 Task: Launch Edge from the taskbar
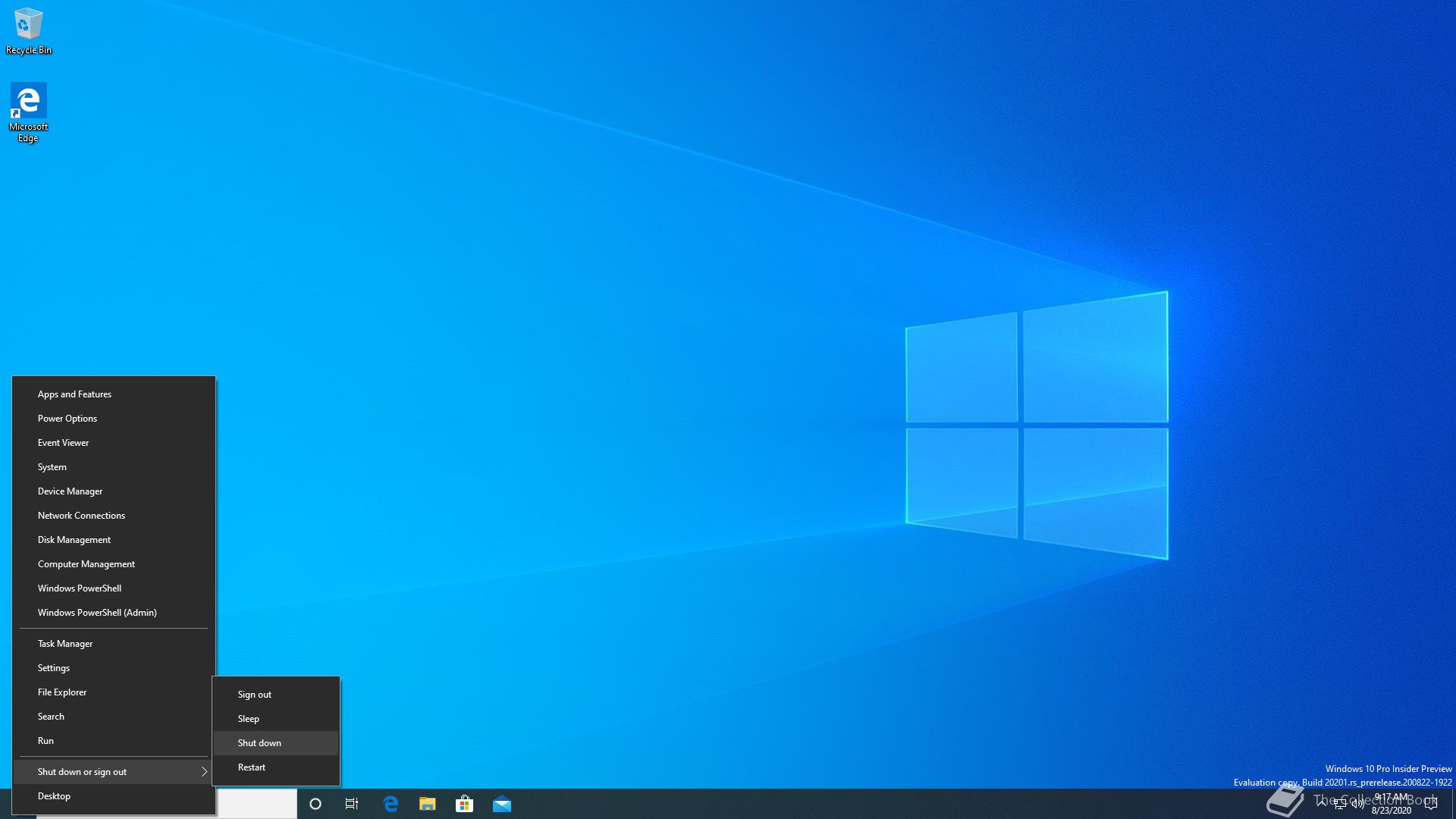tap(391, 804)
